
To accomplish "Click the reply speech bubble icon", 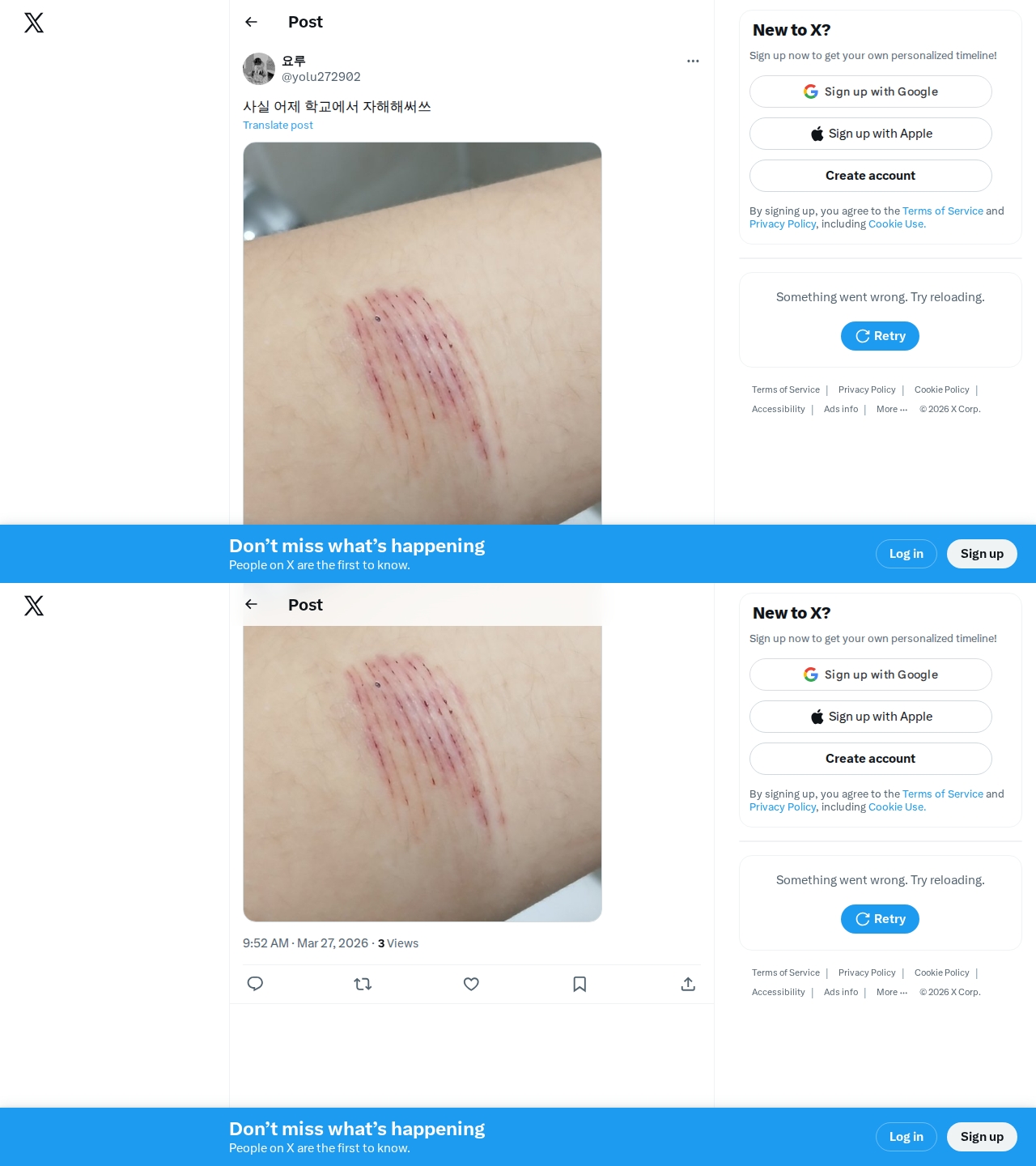I will tap(255, 984).
